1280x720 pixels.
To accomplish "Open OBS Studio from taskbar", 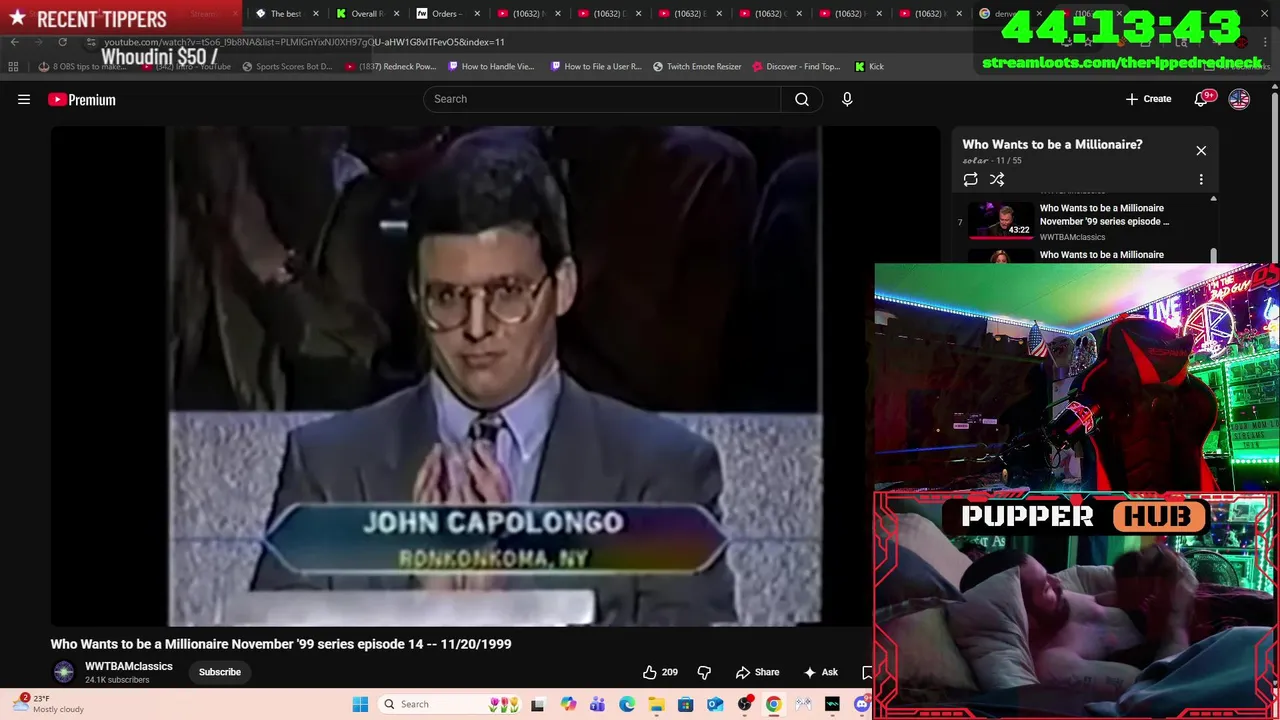I will [744, 704].
